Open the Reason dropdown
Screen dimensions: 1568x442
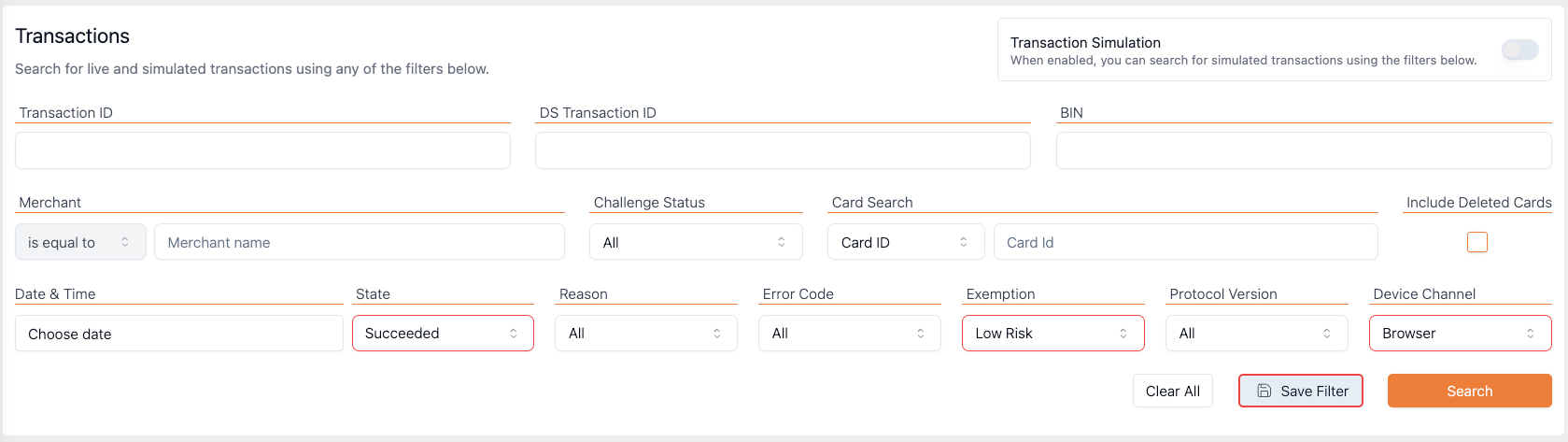pyautogui.click(x=646, y=334)
